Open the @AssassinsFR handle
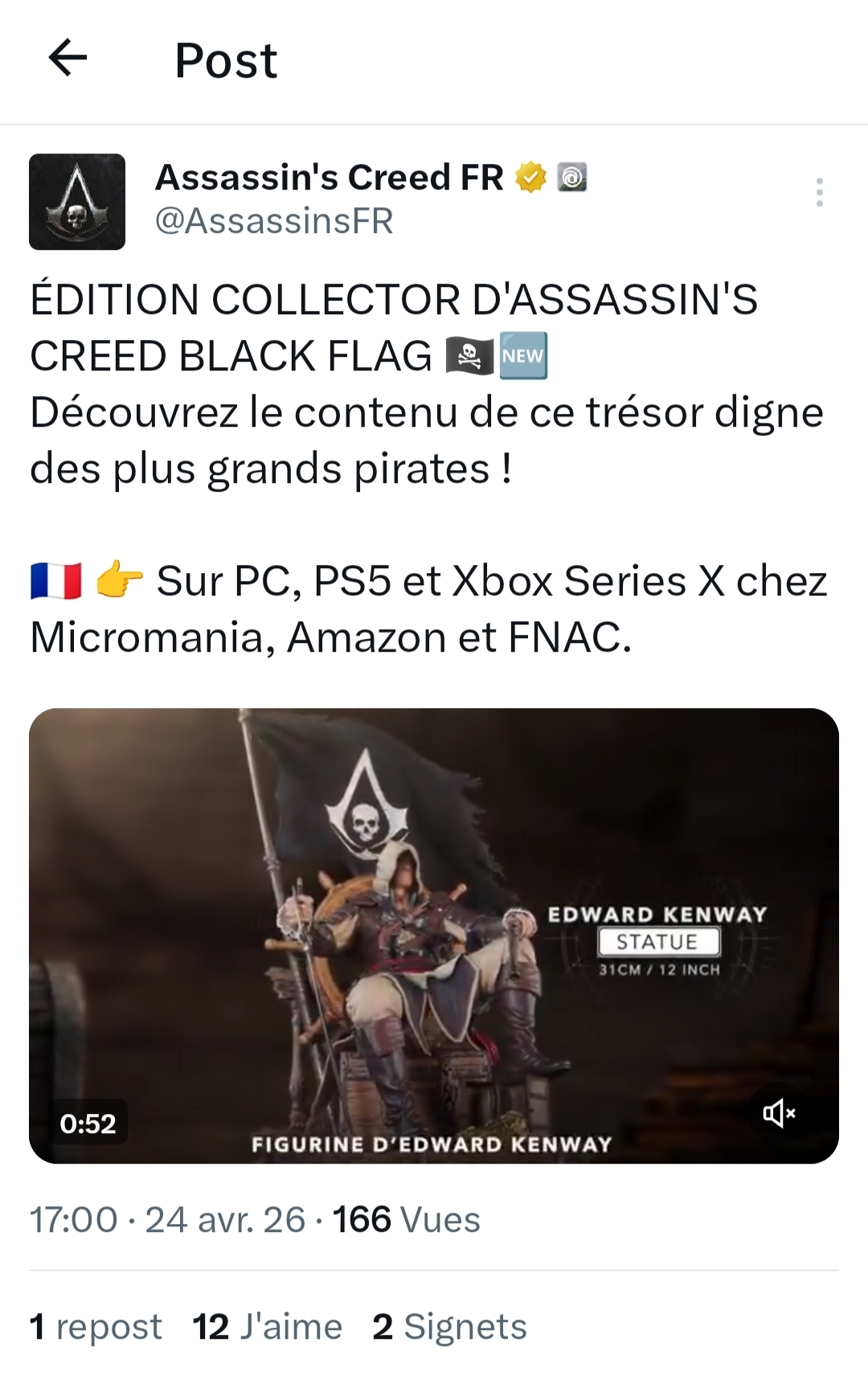Image resolution: width=868 pixels, height=1396 pixels. click(274, 221)
